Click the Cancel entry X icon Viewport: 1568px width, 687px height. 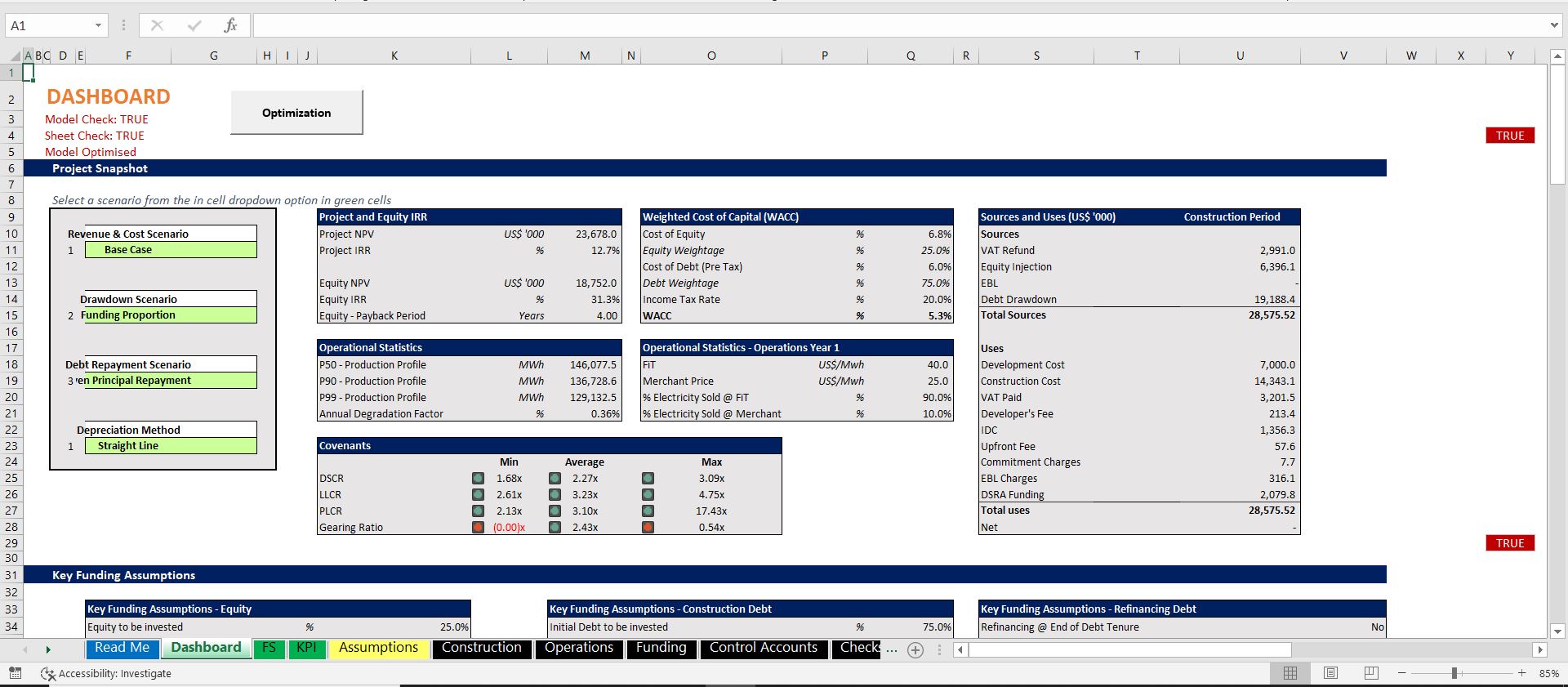[157, 25]
